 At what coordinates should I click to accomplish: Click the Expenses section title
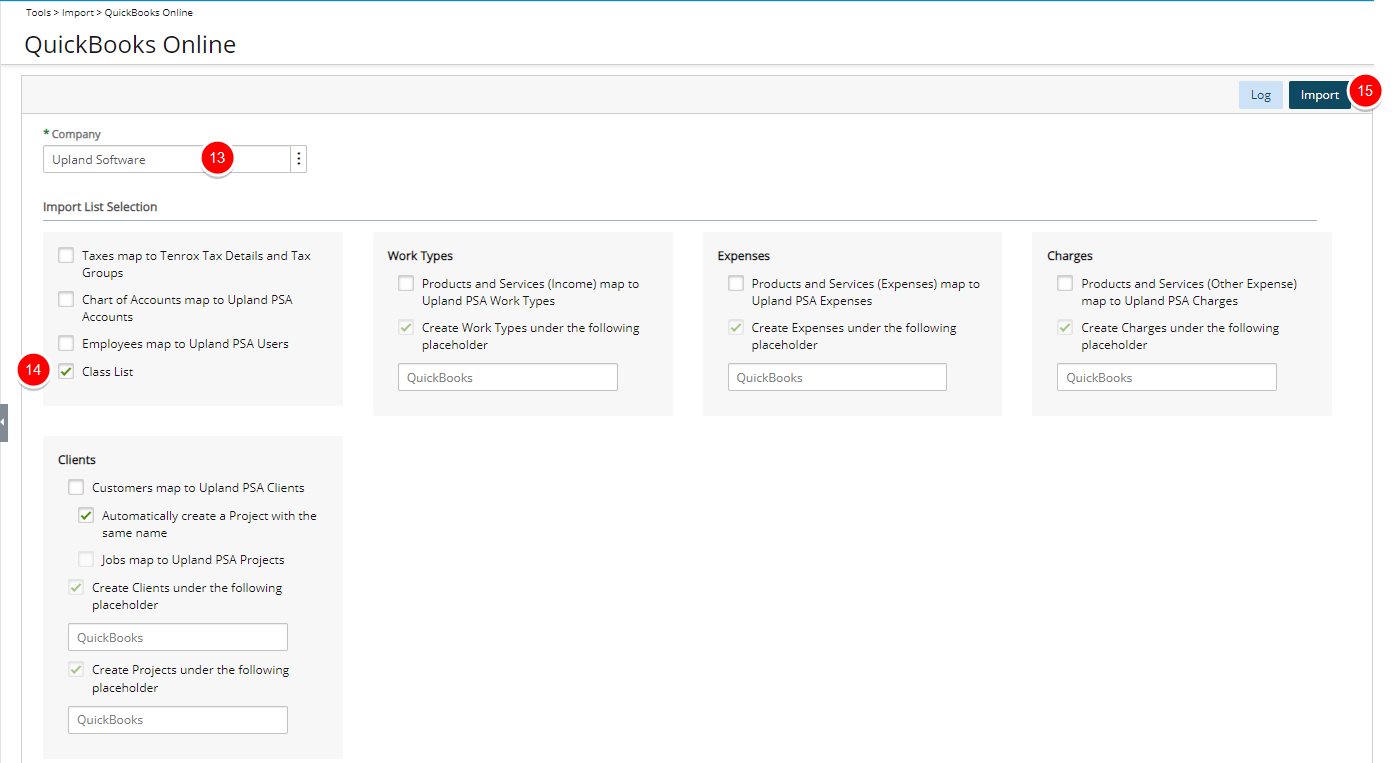pos(744,256)
